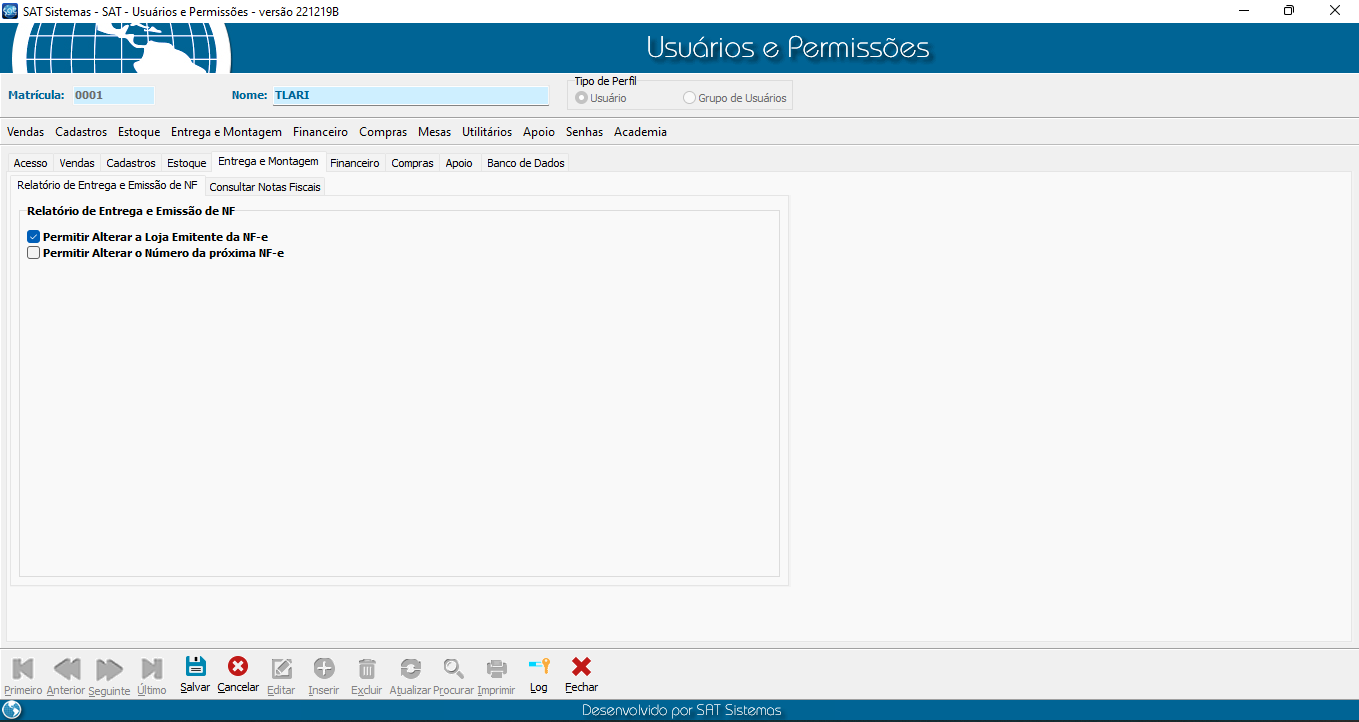Expand the Academia menu
Image resolution: width=1359 pixels, height=722 pixels.
640,132
